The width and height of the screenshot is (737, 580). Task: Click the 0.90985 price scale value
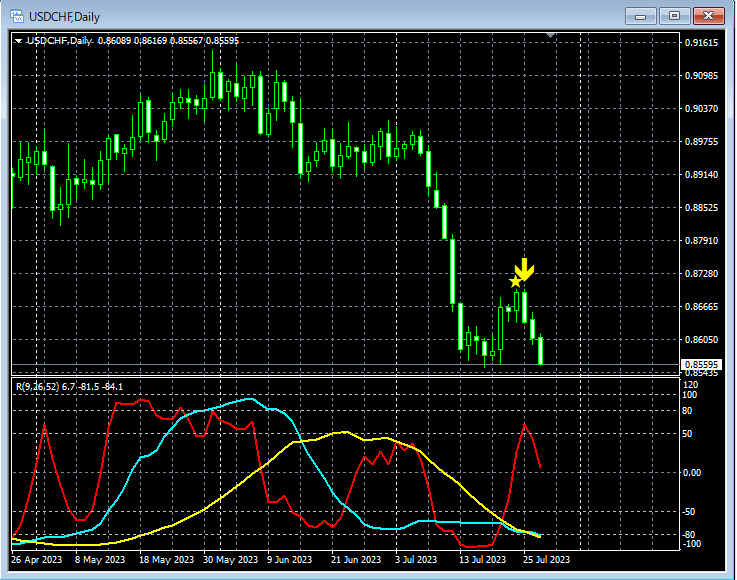point(701,76)
